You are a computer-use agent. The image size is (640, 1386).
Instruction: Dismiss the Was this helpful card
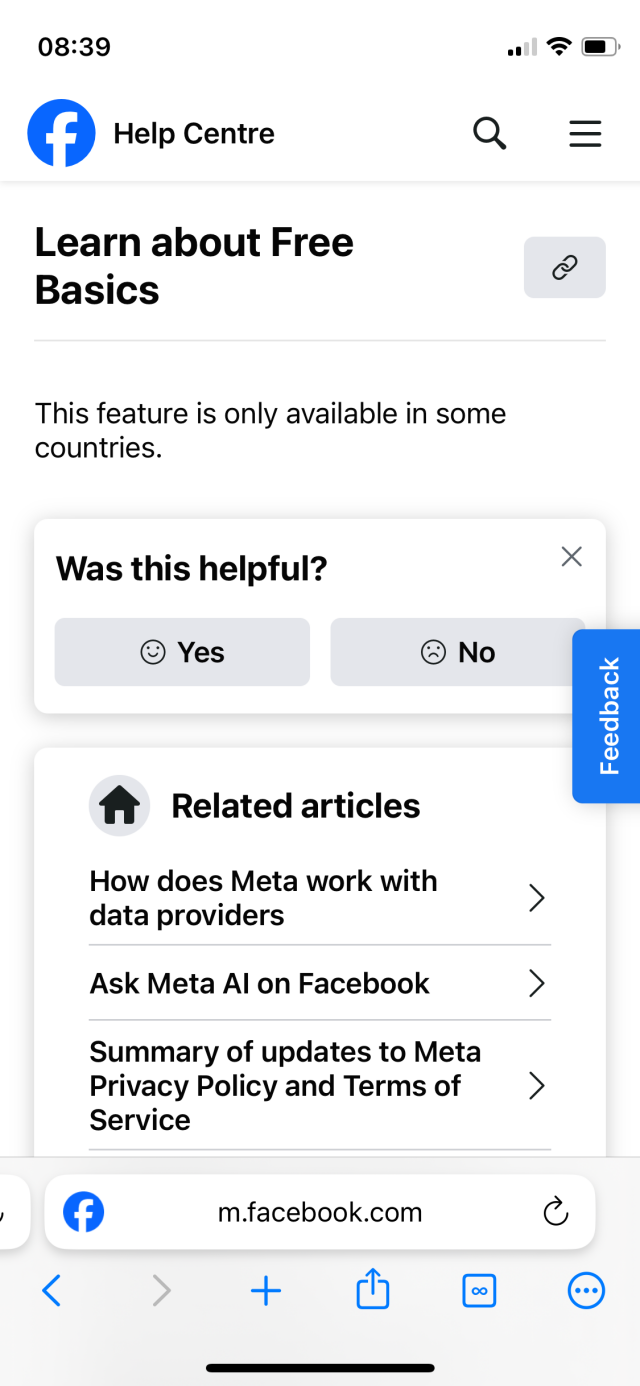[571, 556]
